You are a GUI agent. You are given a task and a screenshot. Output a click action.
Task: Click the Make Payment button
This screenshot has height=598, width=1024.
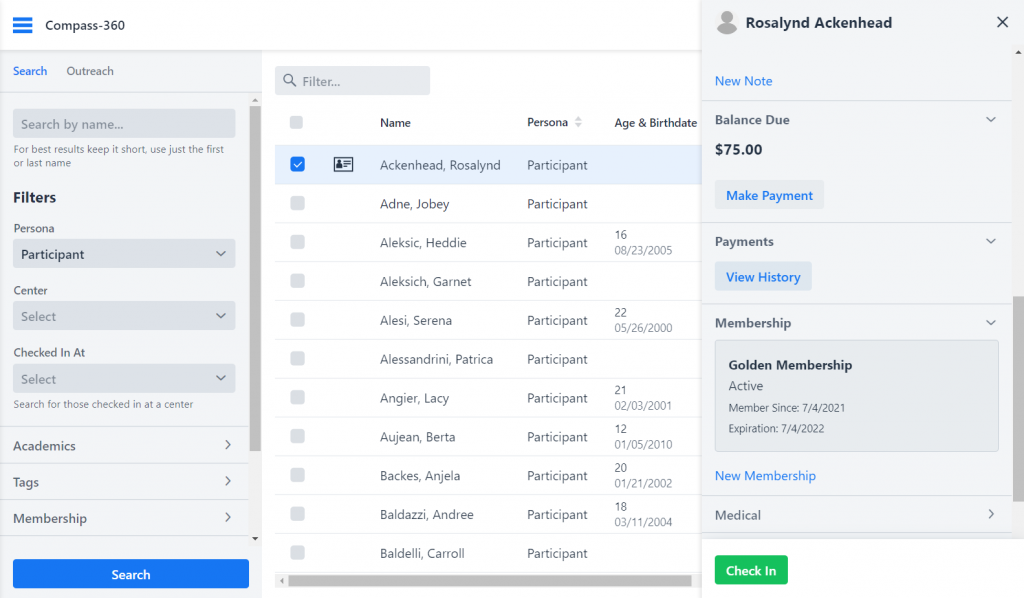769,195
